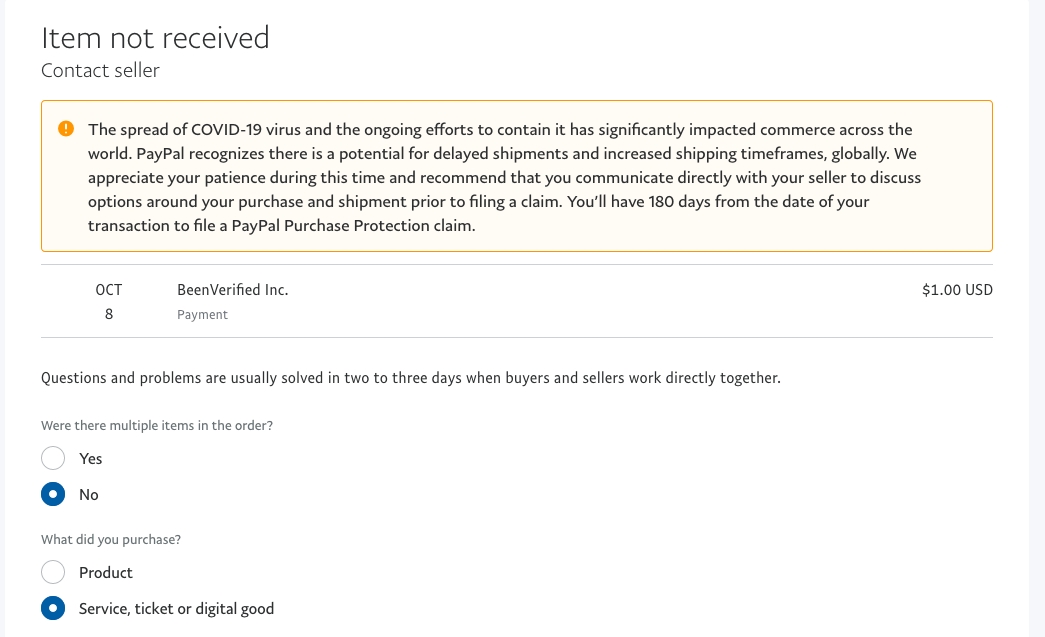Click the Product label text
Image resolution: width=1045 pixels, height=637 pixels.
click(x=106, y=572)
